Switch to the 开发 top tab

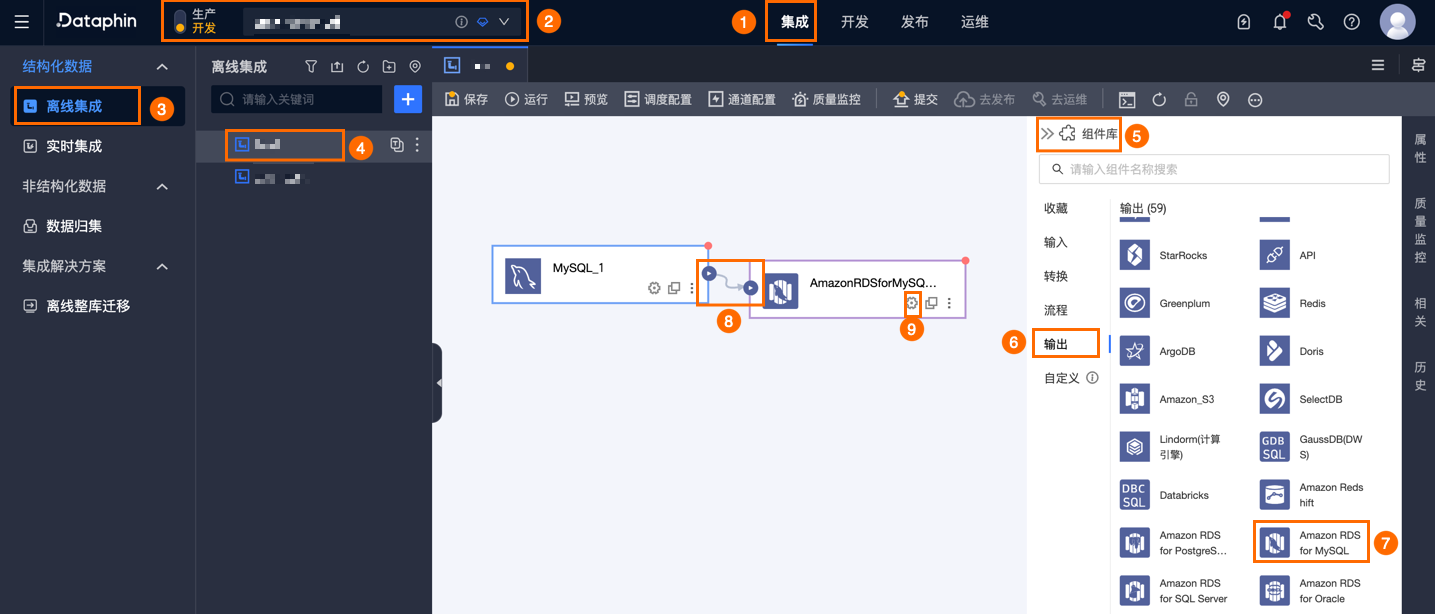click(854, 22)
